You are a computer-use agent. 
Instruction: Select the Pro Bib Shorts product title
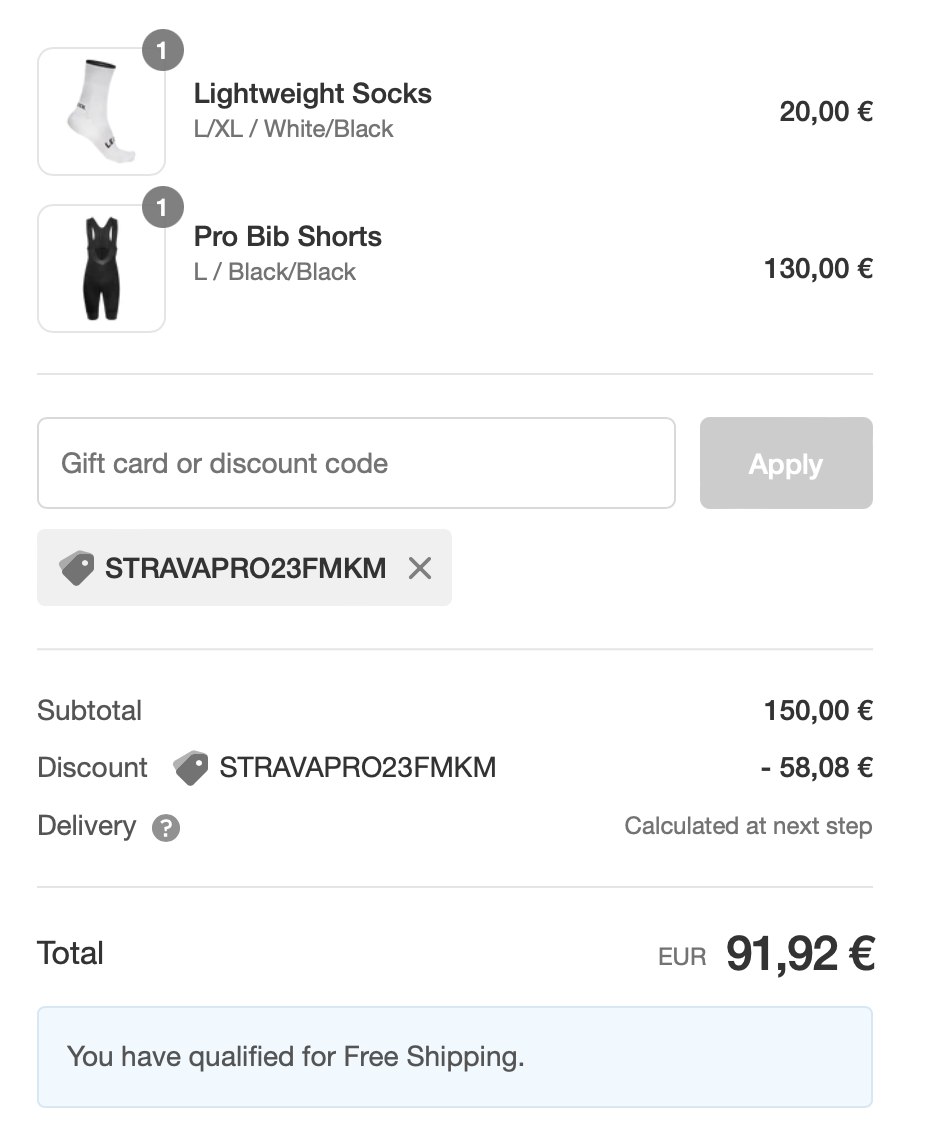[x=288, y=237]
